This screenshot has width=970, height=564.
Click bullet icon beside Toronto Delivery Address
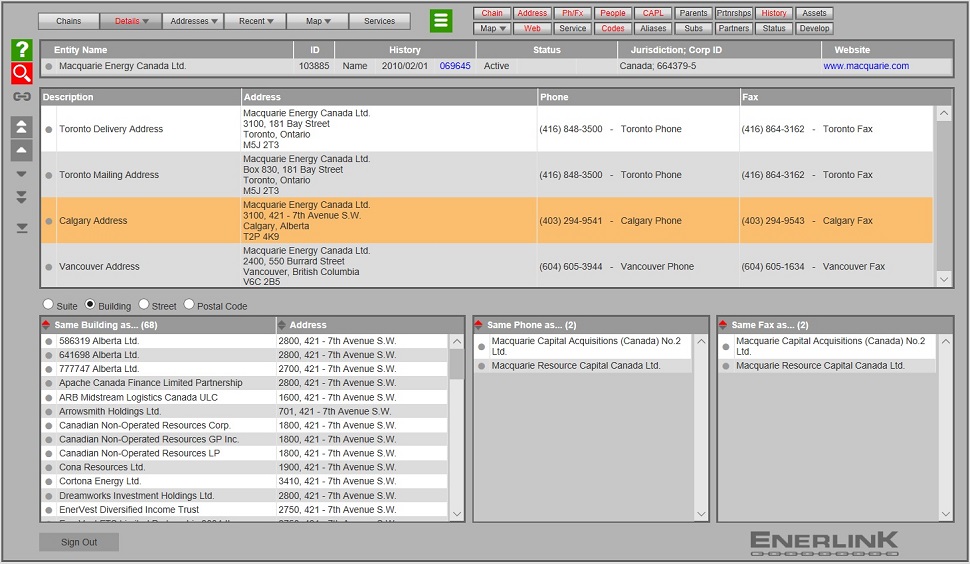pyautogui.click(x=49, y=129)
